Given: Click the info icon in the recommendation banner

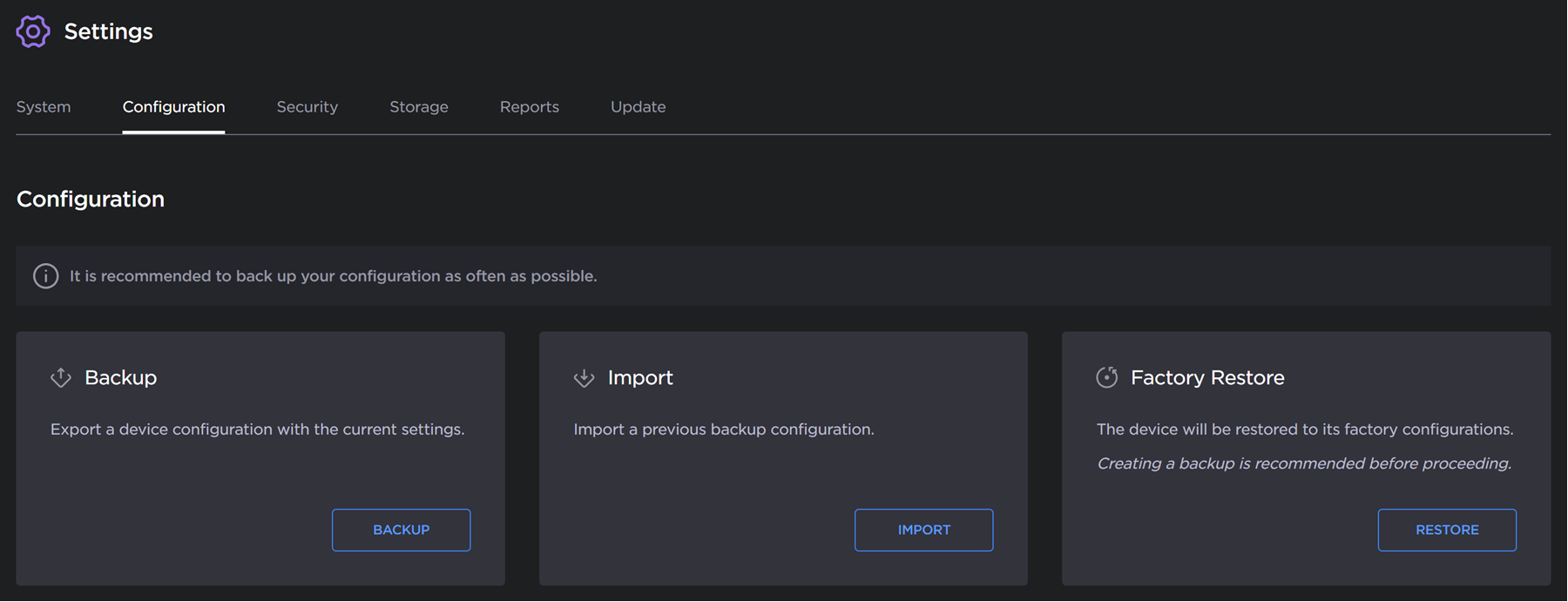Looking at the screenshot, I should coord(45,276).
